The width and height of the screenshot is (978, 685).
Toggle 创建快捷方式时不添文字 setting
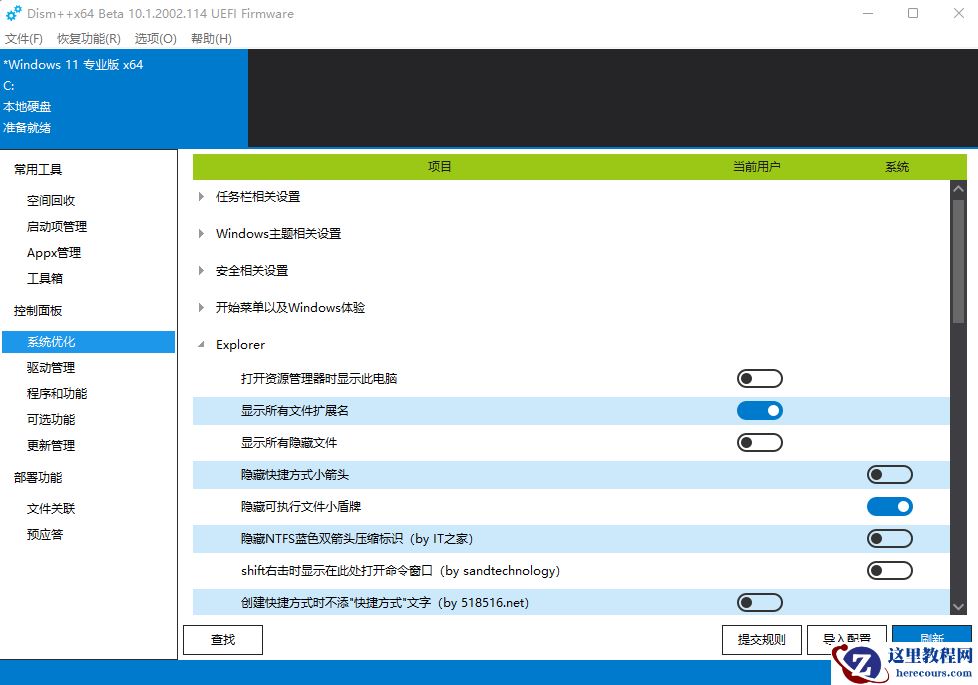pos(759,602)
